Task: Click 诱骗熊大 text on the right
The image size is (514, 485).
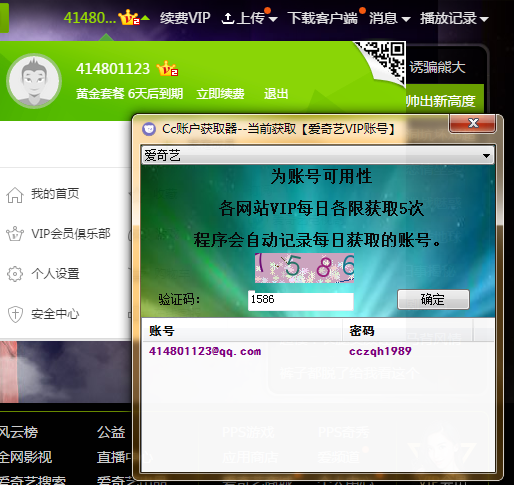Action: click(x=437, y=67)
